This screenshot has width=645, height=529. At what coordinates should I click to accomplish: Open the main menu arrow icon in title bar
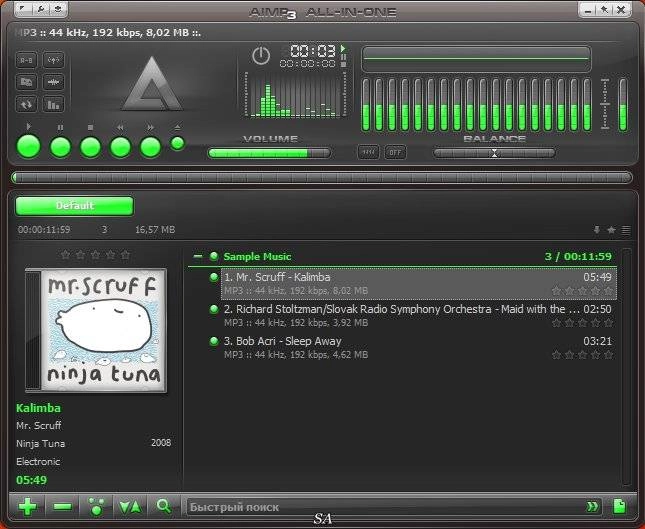(24, 9)
